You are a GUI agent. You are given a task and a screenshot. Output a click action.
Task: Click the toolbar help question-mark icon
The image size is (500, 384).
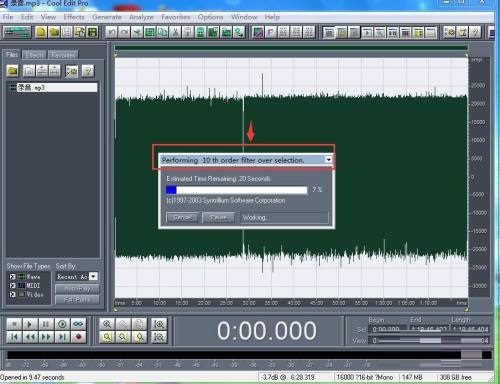475,32
